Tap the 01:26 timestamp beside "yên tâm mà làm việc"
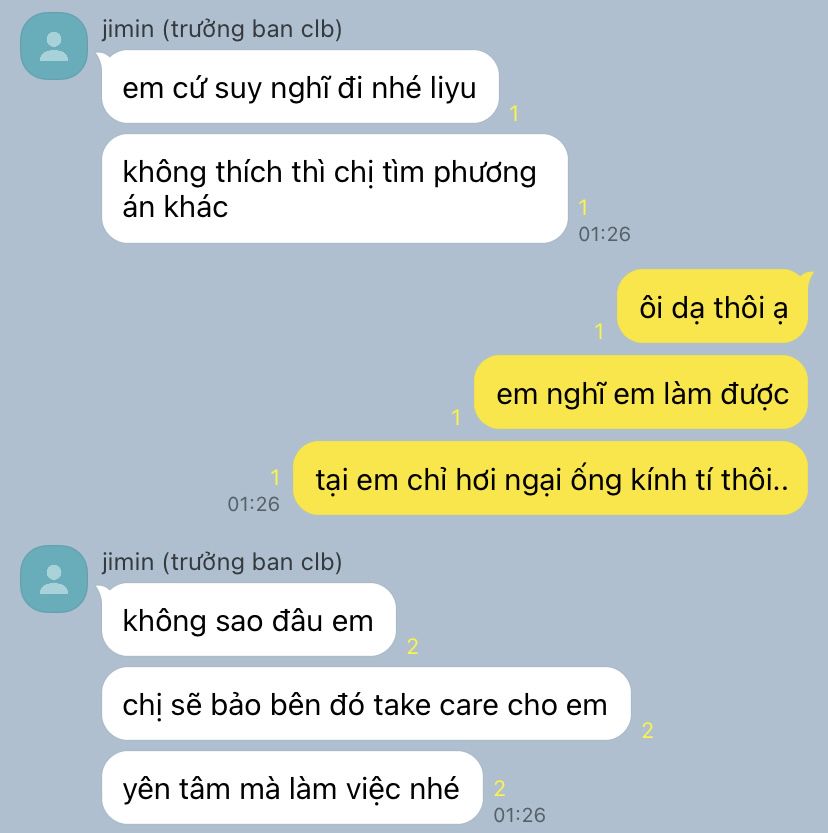 point(519,815)
